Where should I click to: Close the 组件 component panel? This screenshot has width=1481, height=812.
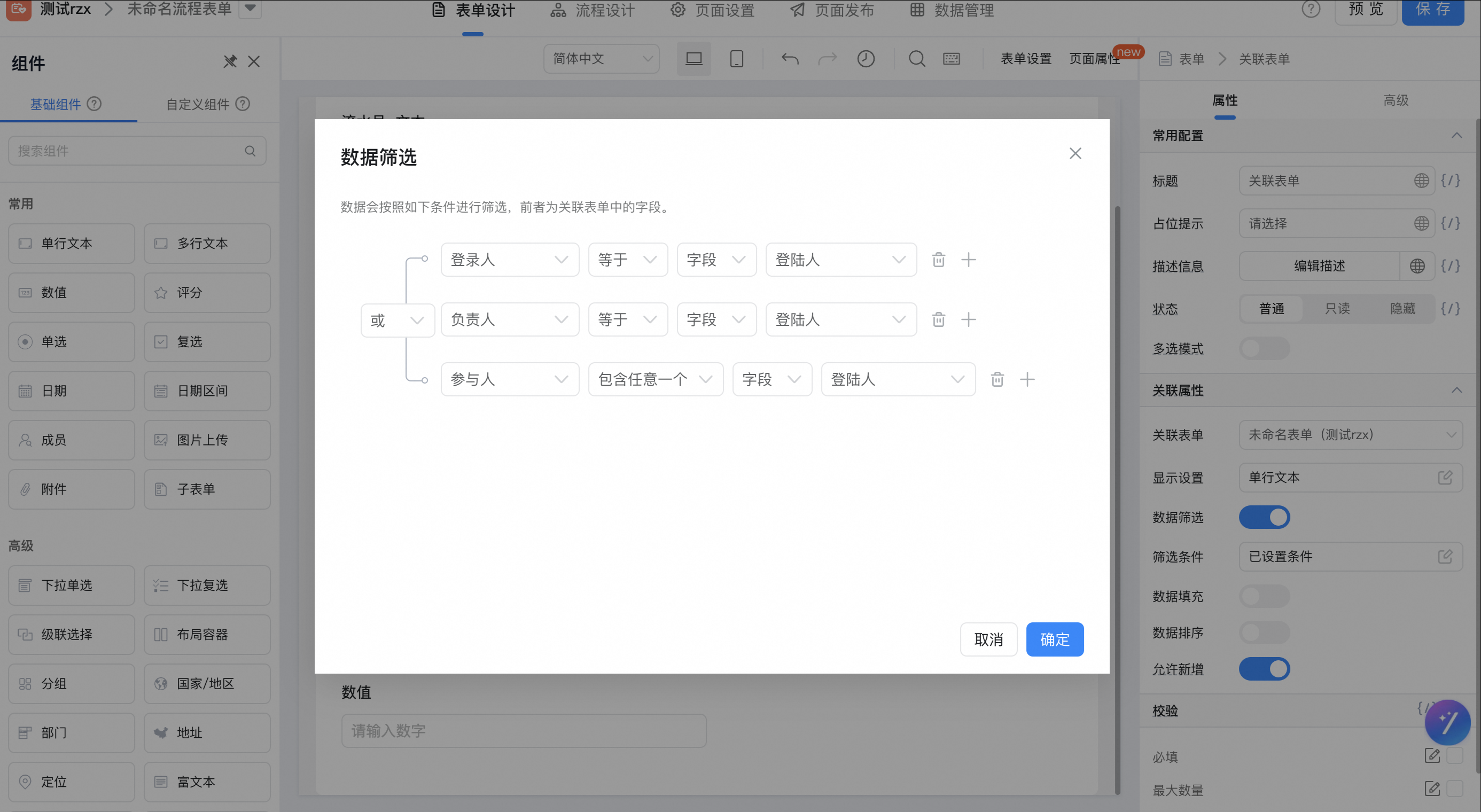[254, 61]
